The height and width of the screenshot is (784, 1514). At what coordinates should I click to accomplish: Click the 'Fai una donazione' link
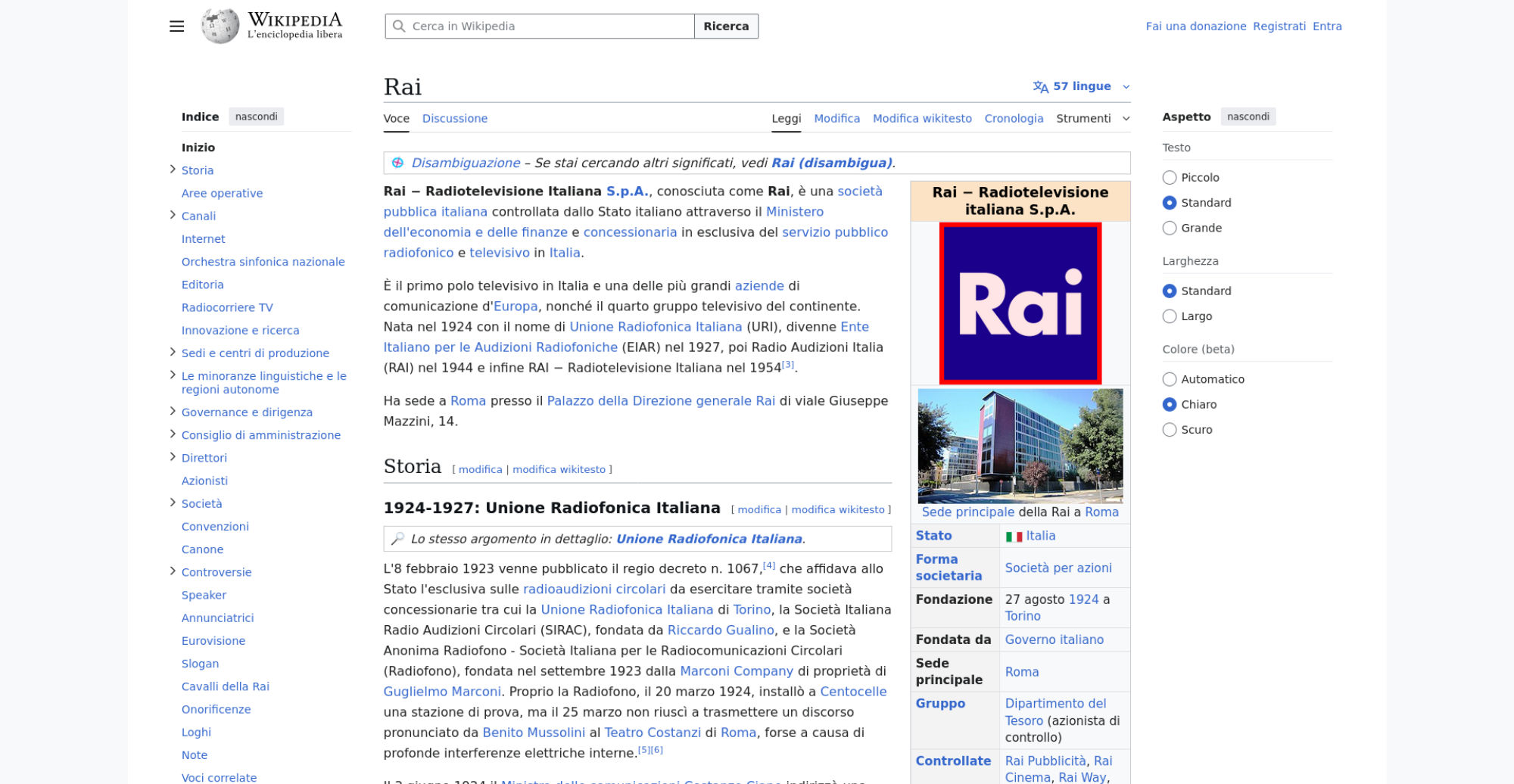coord(1195,26)
